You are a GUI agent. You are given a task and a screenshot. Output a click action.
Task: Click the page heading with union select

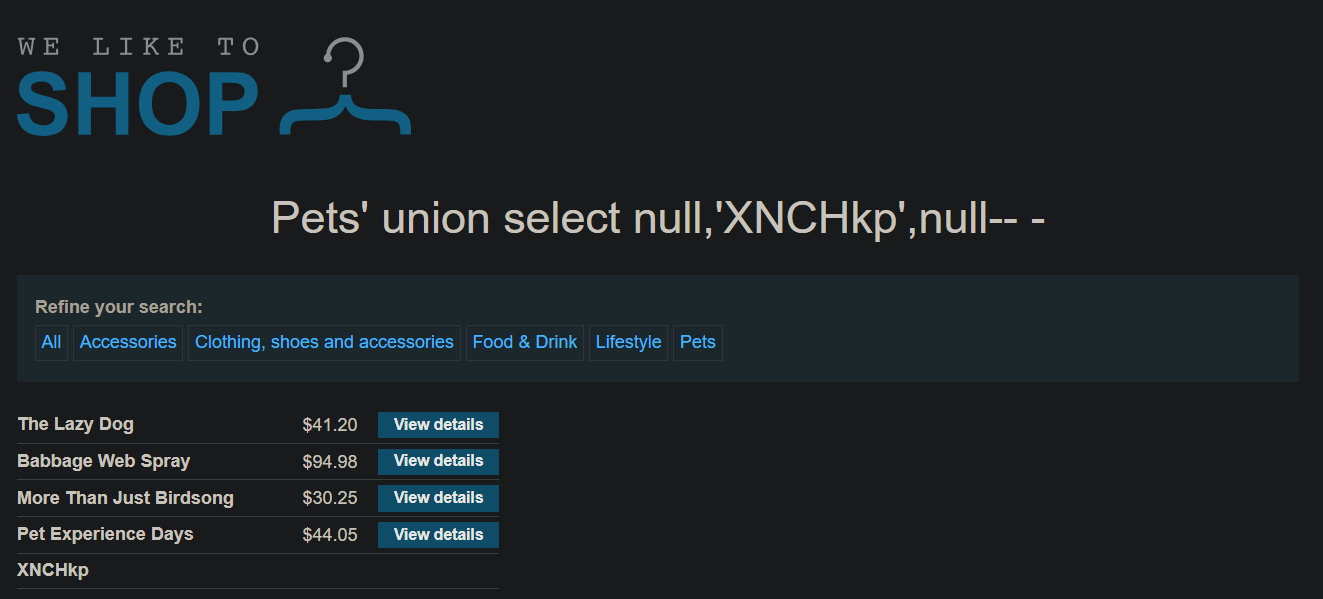(x=659, y=217)
